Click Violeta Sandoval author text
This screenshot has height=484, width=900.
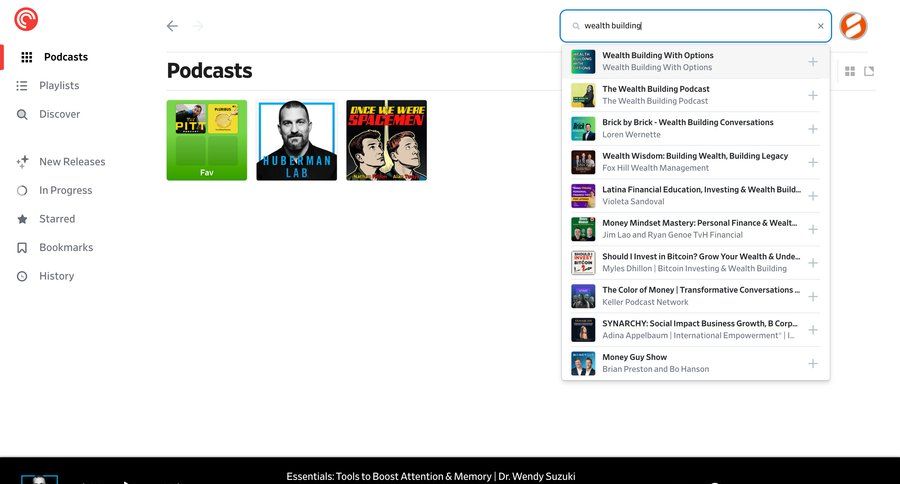[x=633, y=202]
